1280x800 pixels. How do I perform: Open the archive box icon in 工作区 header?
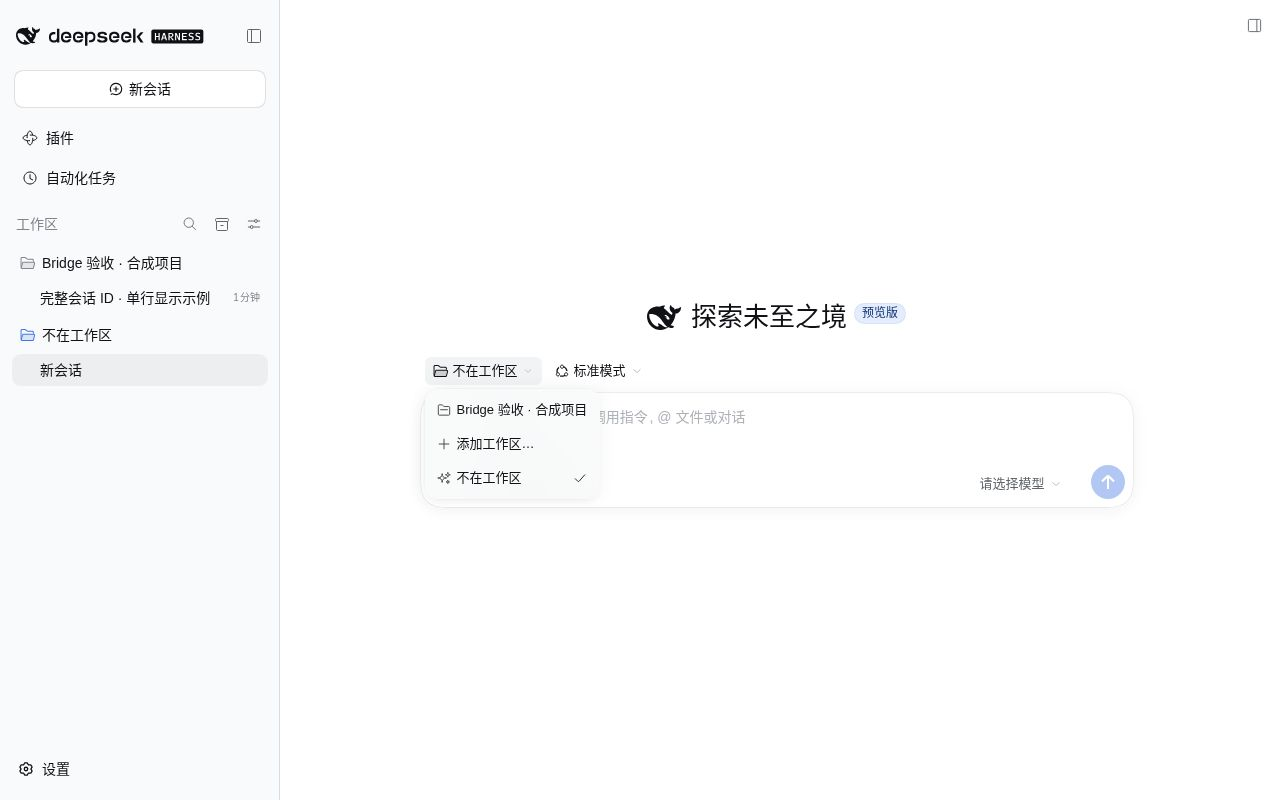pyautogui.click(x=222, y=224)
